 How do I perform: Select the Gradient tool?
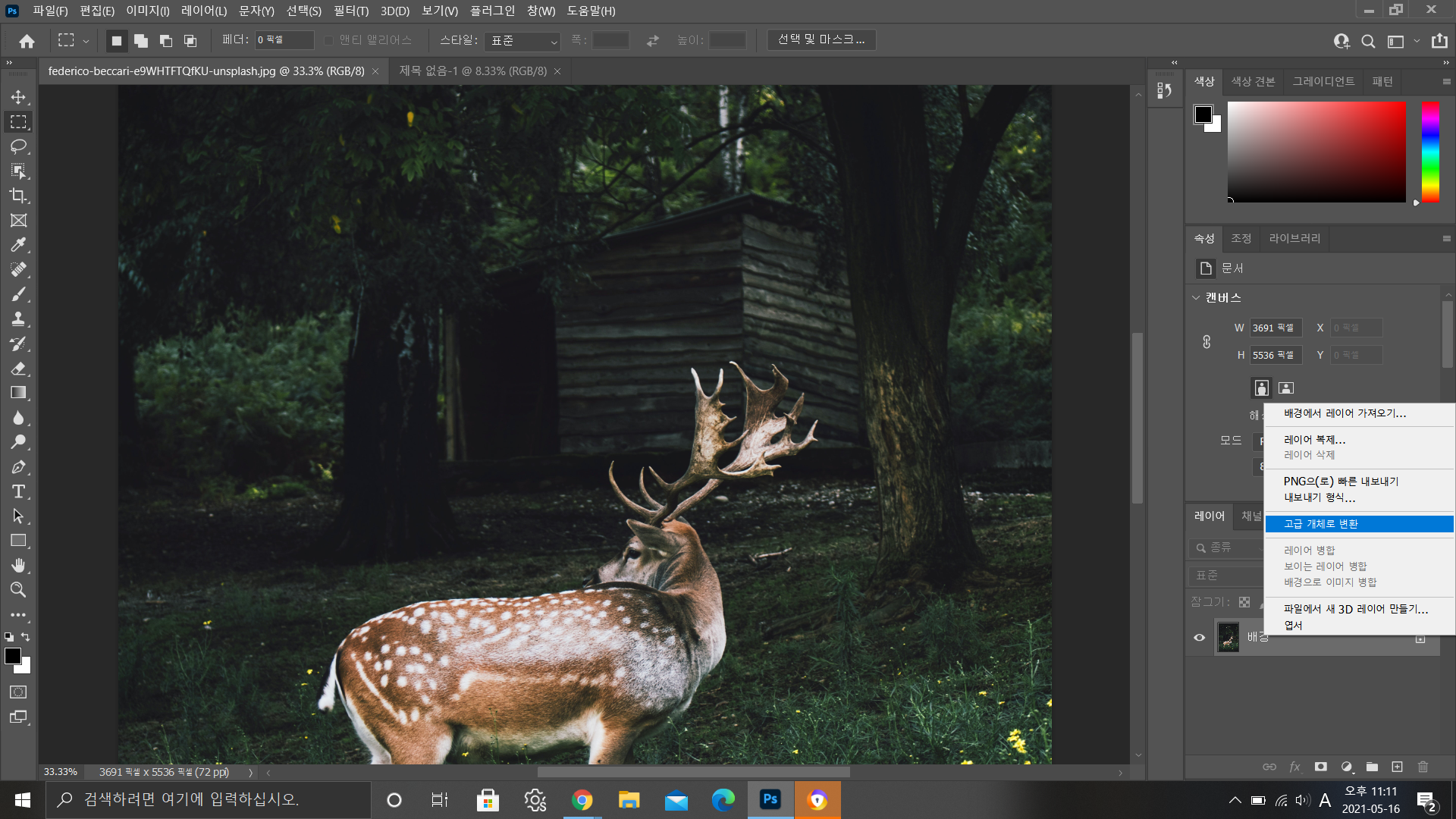pyautogui.click(x=18, y=393)
